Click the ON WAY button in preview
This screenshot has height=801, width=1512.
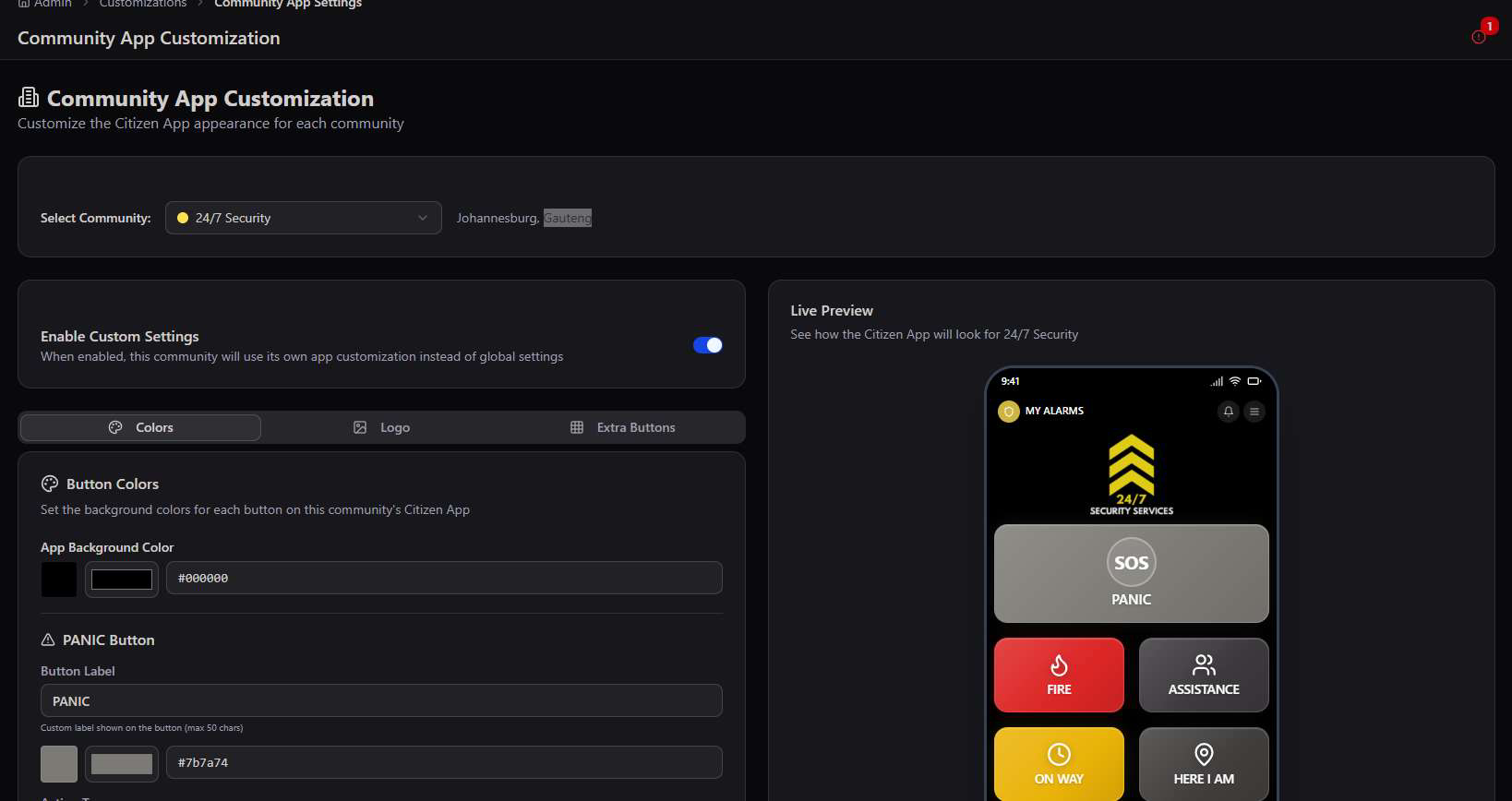1059,764
